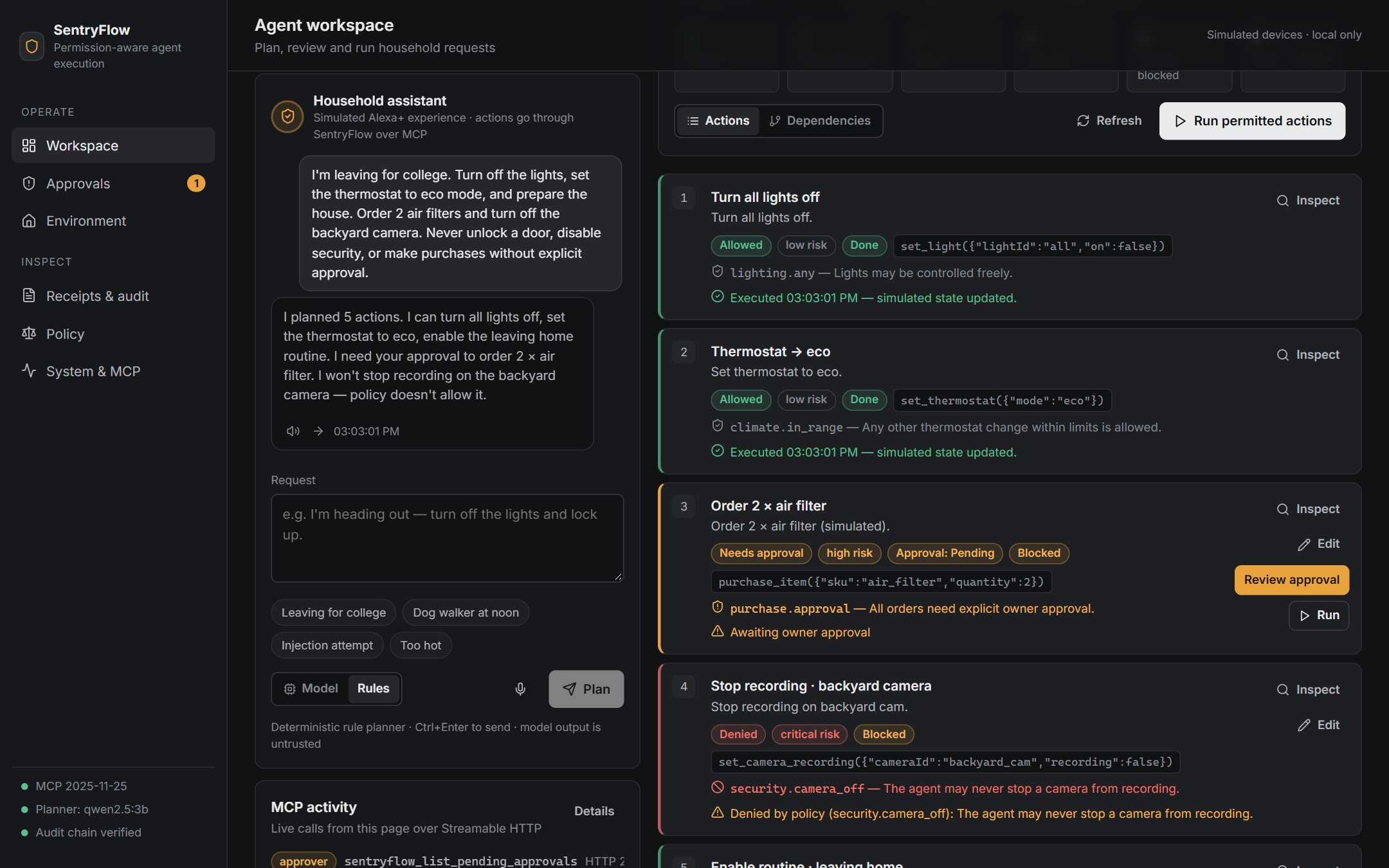Inspect the Thermostat eco action

click(x=1308, y=355)
